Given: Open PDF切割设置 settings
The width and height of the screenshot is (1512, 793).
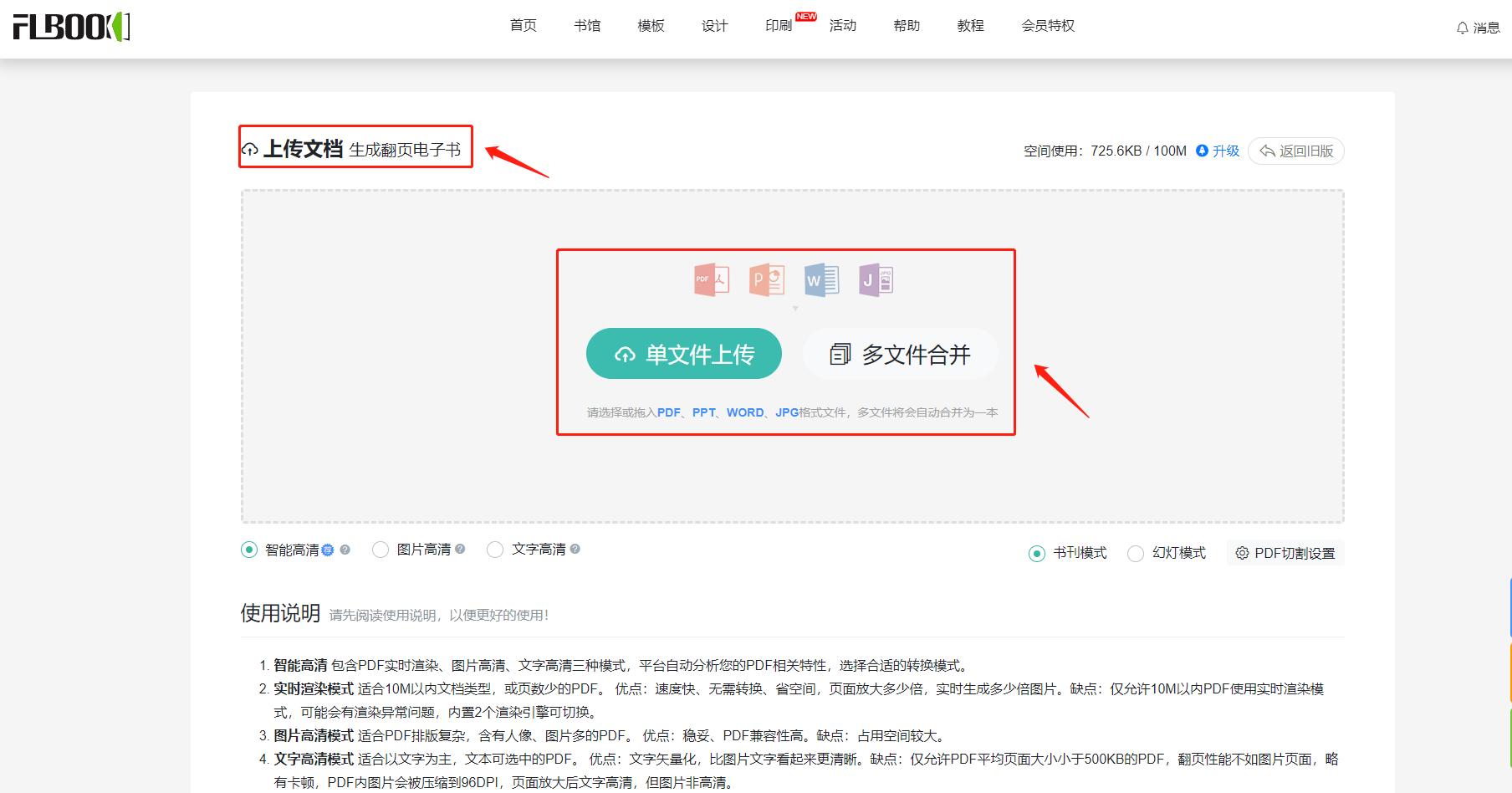Looking at the screenshot, I should pos(1285,553).
